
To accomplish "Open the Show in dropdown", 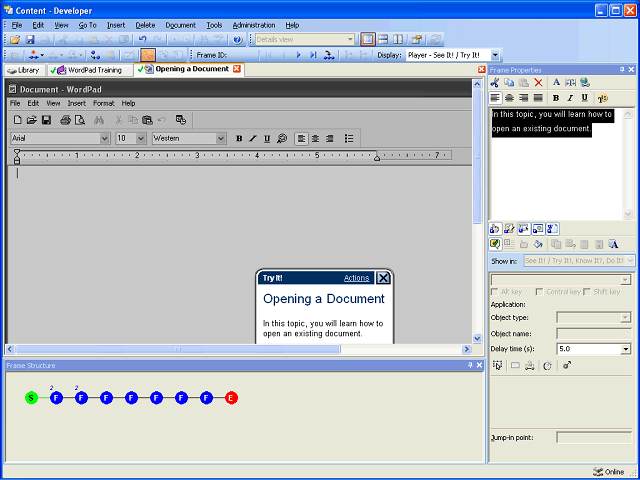I will coord(630,260).
